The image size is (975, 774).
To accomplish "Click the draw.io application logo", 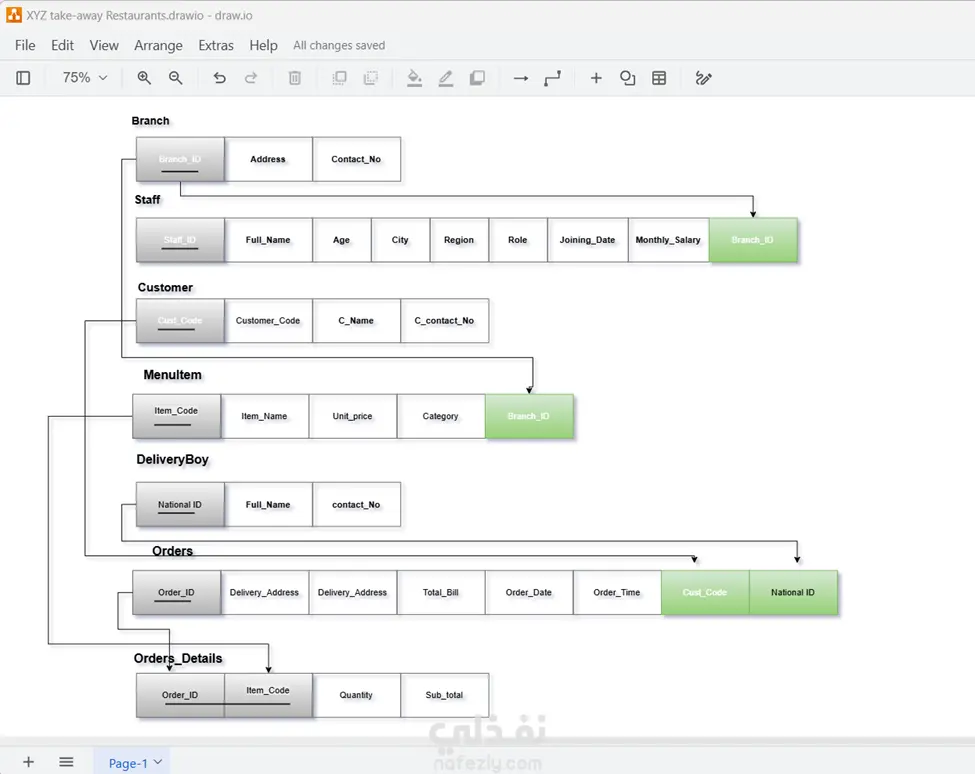I will click(14, 15).
